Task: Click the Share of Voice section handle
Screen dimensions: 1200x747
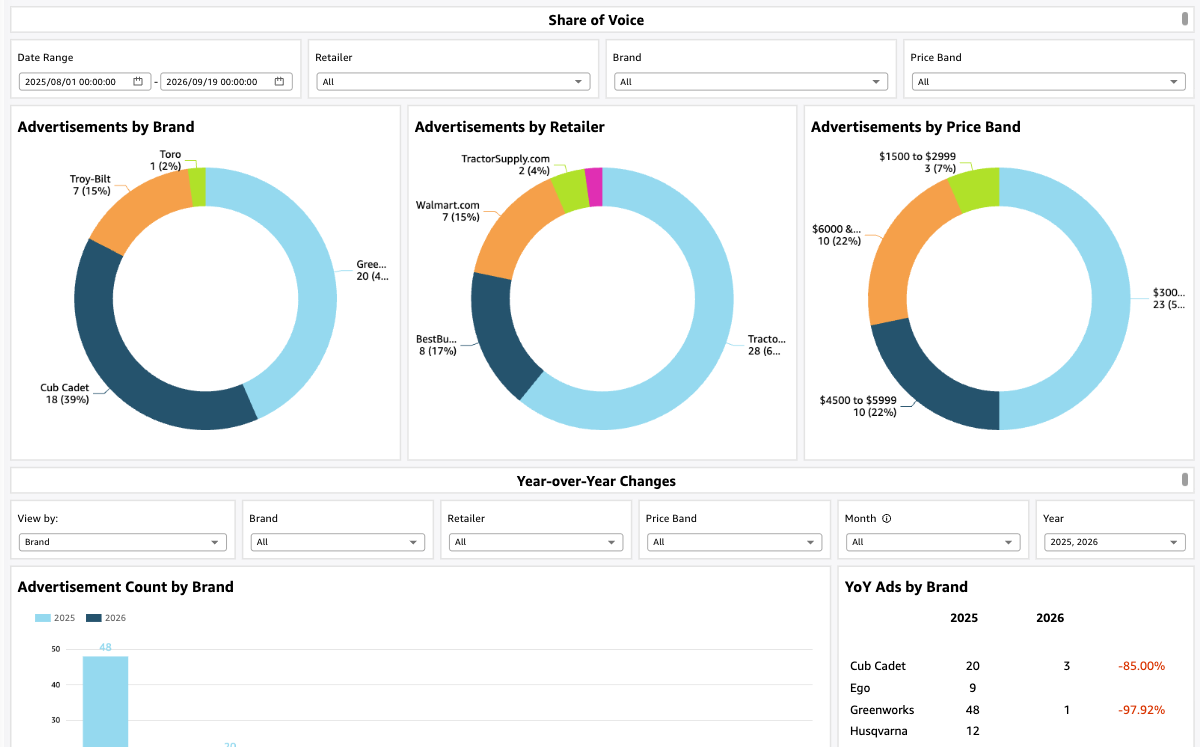Action: pyautogui.click(x=1185, y=19)
